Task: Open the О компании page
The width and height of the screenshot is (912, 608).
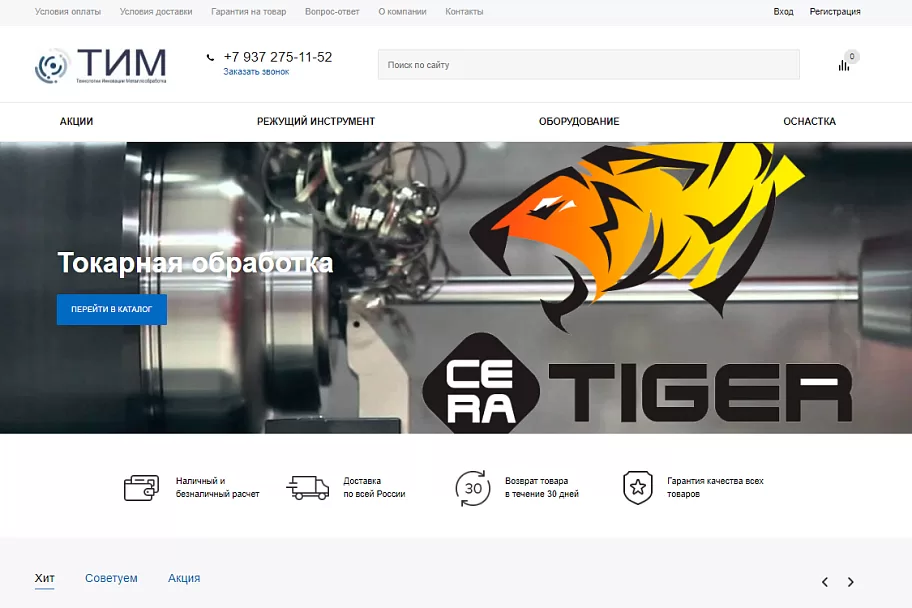Action: click(x=402, y=12)
